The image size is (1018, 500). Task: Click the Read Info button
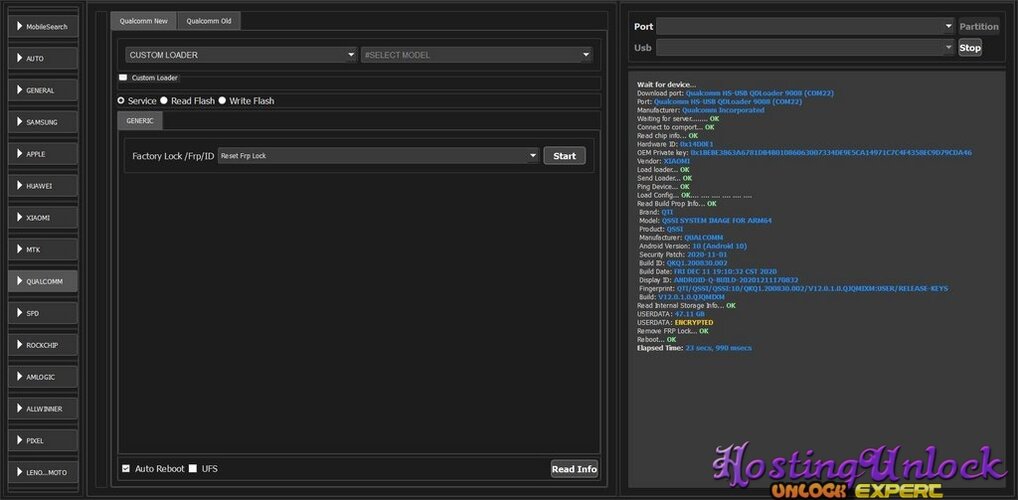coord(574,469)
